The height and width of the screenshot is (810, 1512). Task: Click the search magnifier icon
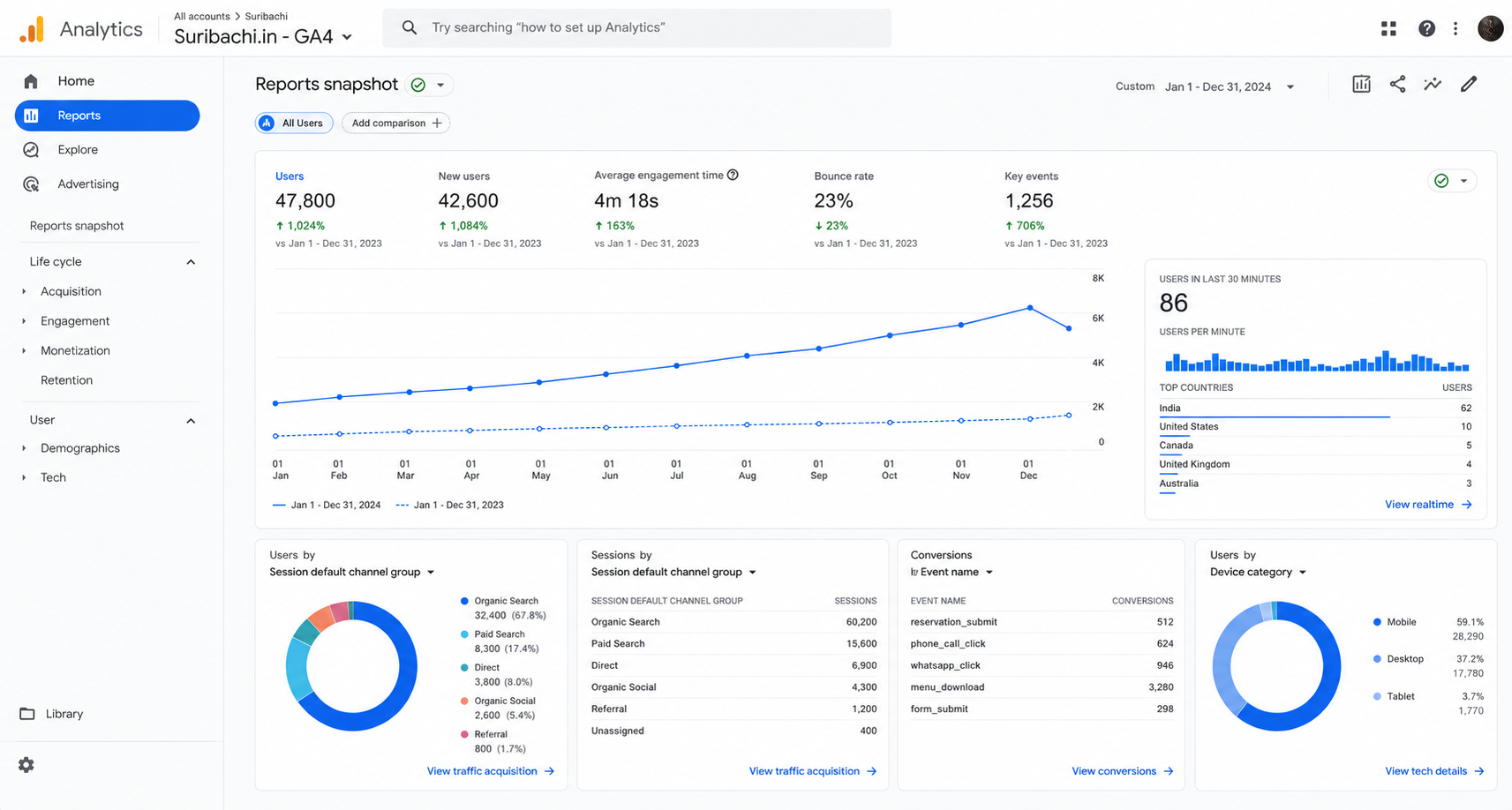410,27
